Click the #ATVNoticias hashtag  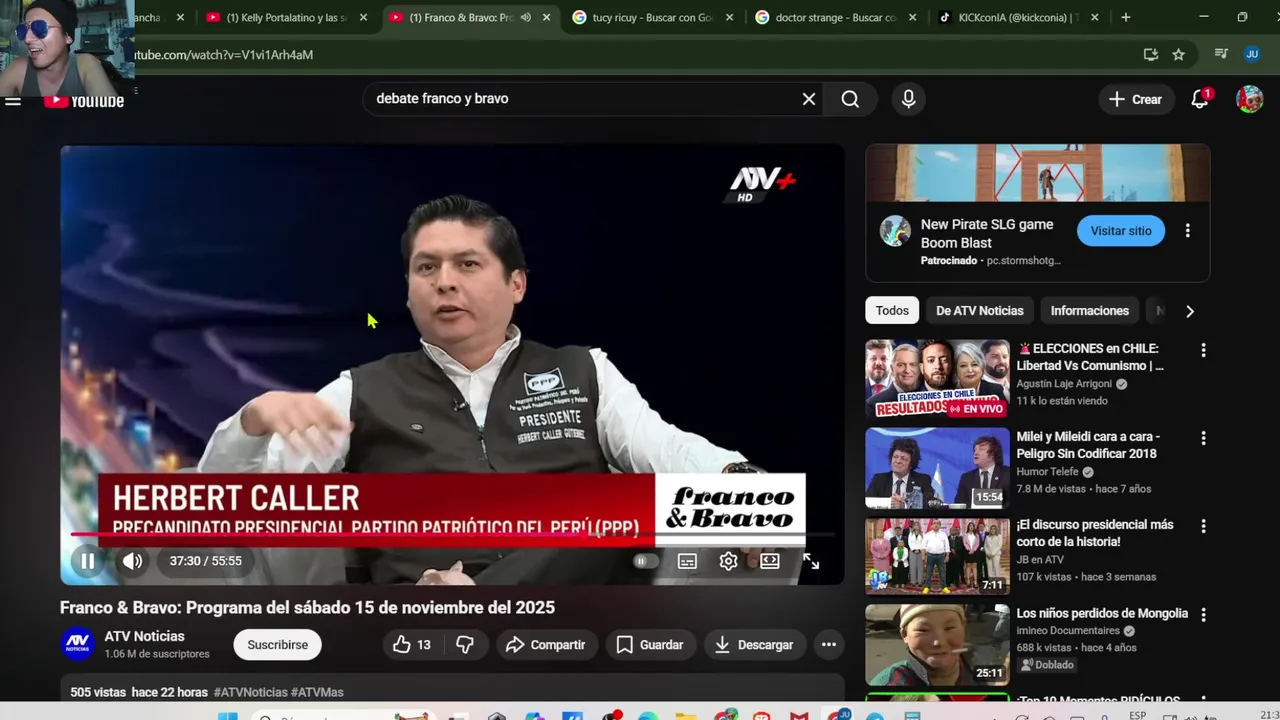click(251, 692)
